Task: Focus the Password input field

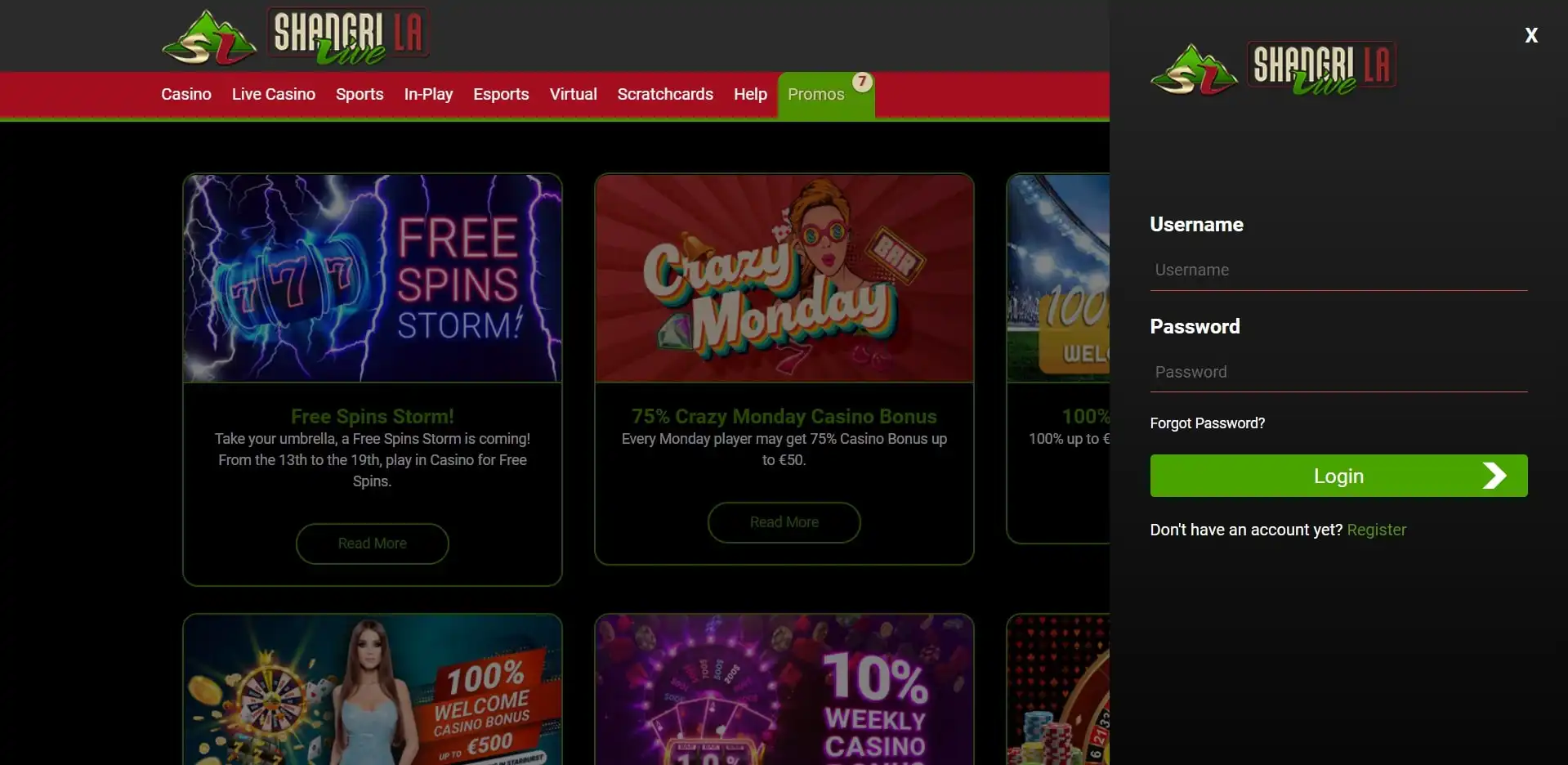Action: click(x=1338, y=372)
